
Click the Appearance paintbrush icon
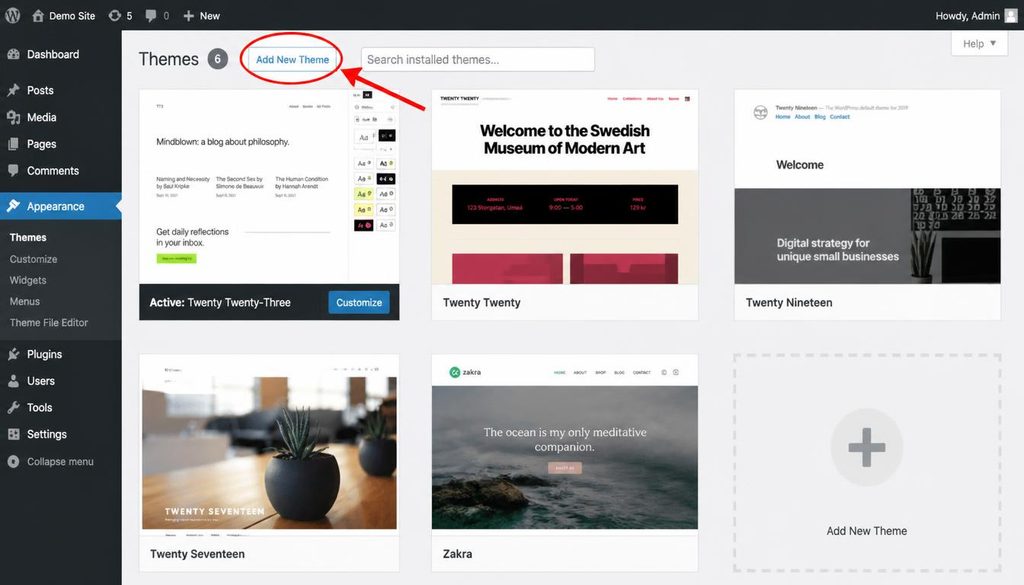[x=14, y=206]
